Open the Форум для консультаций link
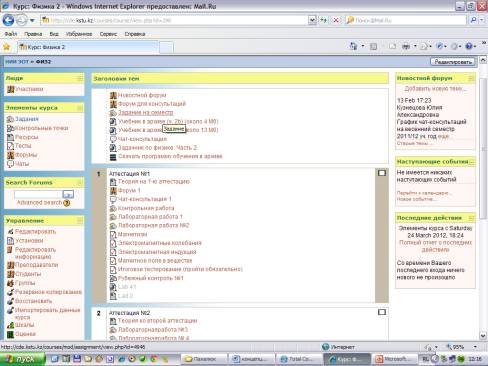The width and height of the screenshot is (488, 366). [152, 104]
